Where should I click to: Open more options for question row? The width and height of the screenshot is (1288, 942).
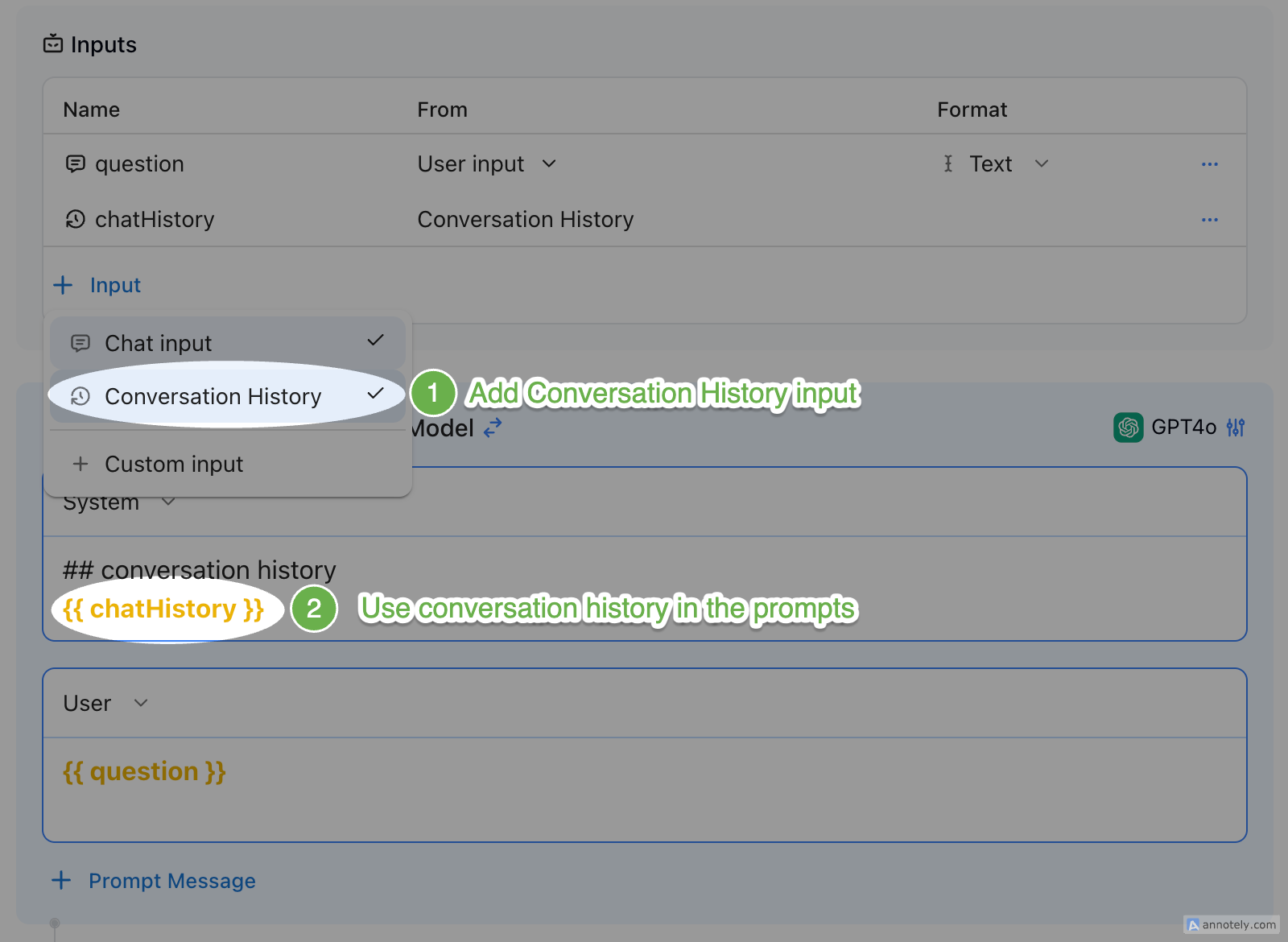pyautogui.click(x=1209, y=164)
